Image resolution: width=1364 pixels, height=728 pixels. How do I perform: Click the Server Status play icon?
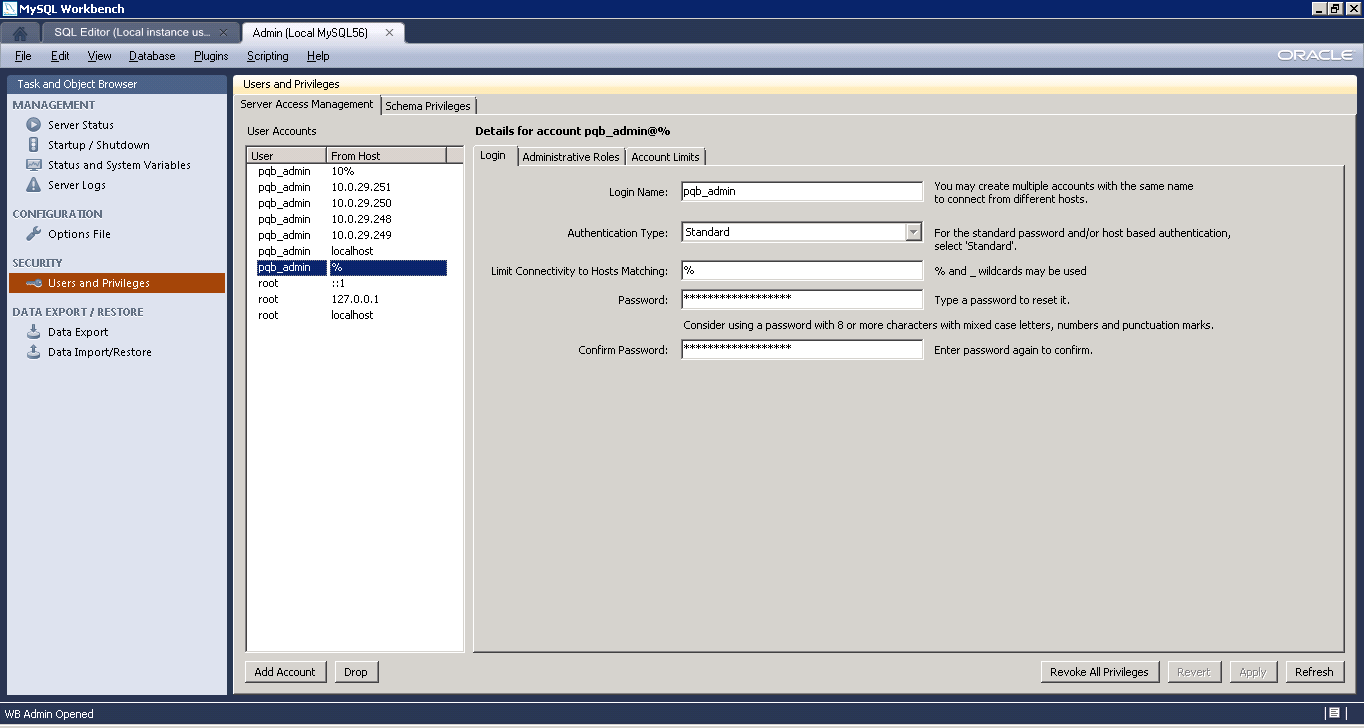pos(34,125)
